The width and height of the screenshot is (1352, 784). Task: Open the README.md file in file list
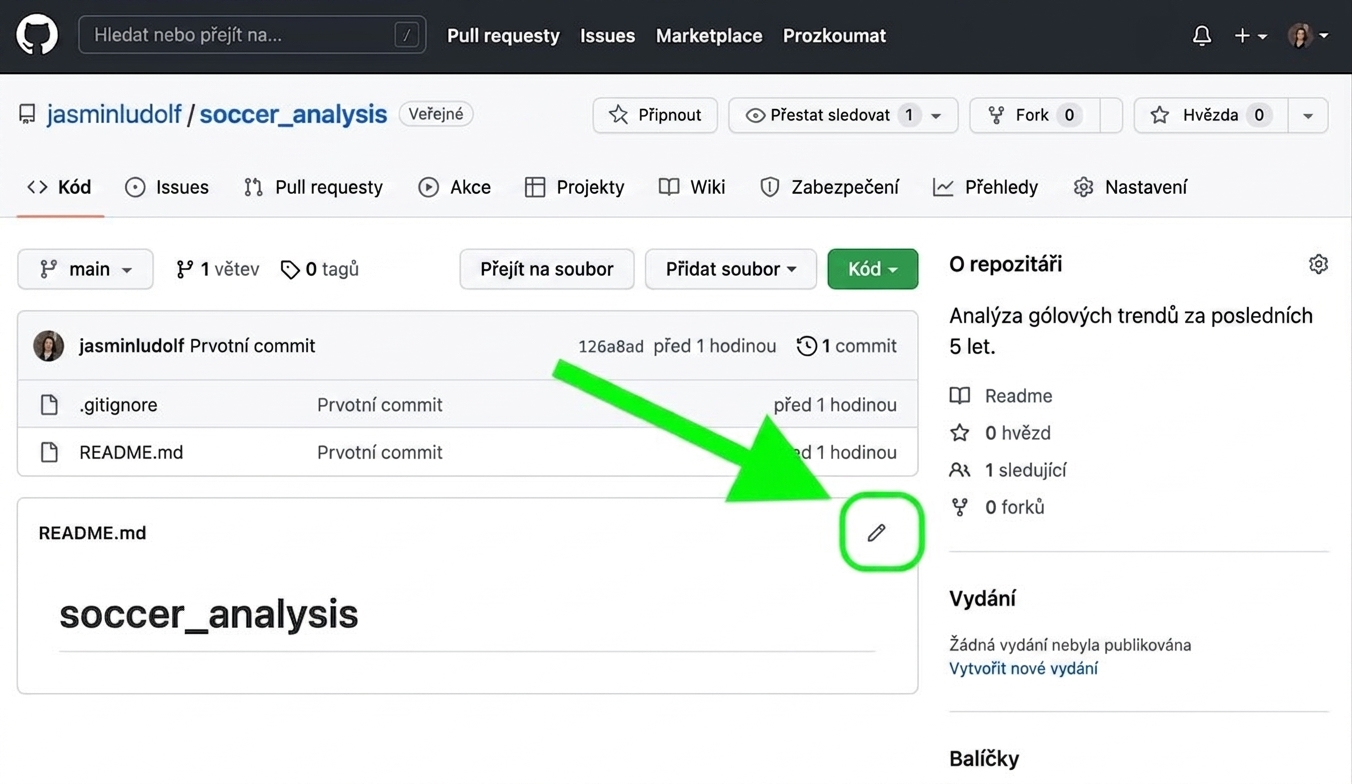point(131,452)
